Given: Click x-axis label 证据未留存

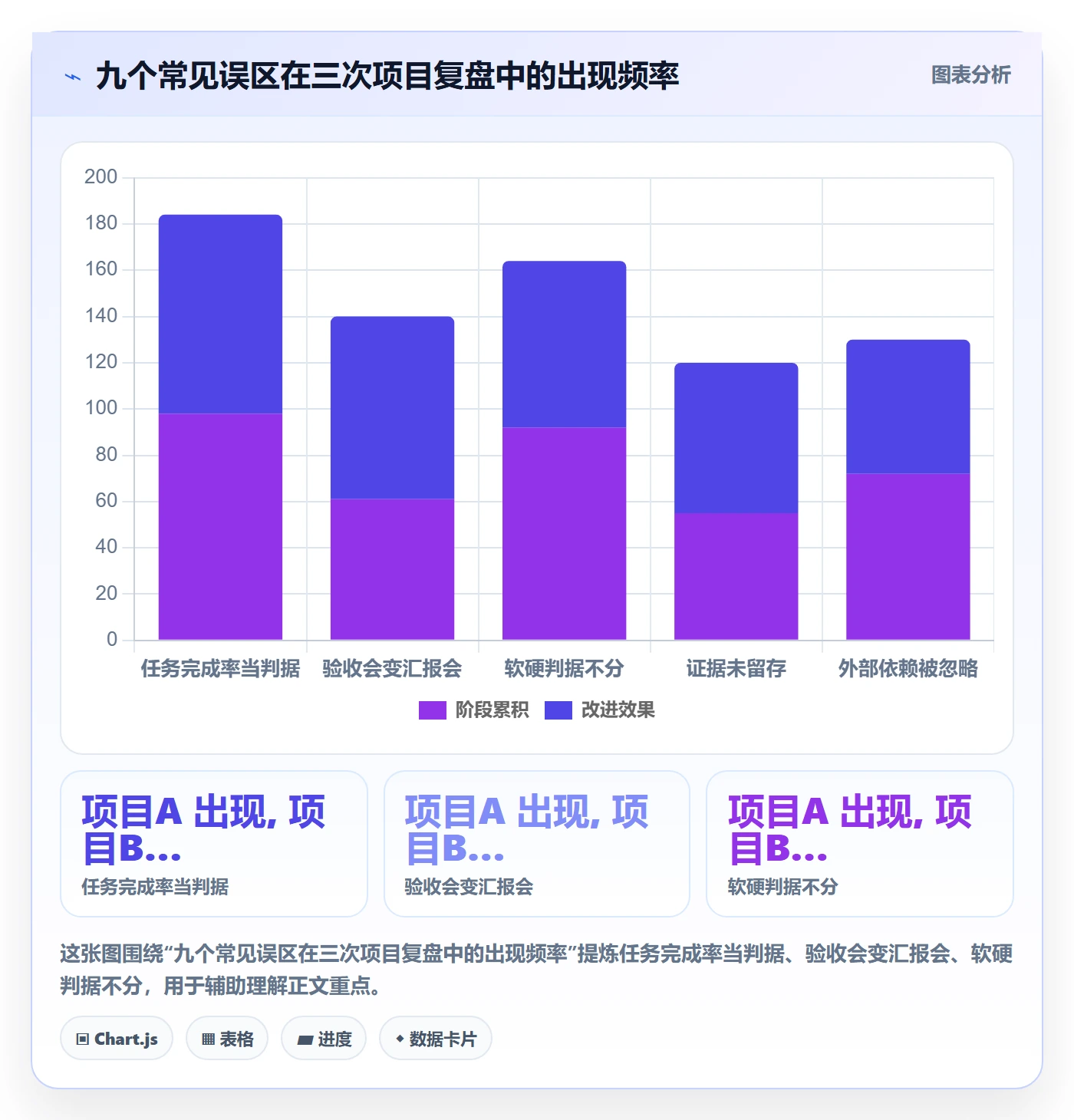Looking at the screenshot, I should coord(736,669).
